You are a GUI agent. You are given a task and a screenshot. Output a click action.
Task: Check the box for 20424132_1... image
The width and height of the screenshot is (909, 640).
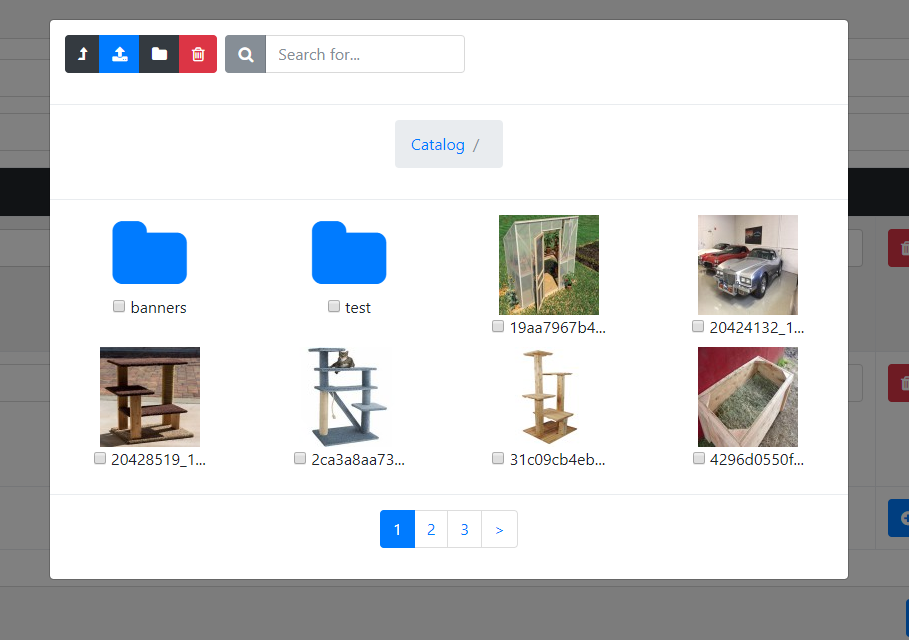click(x=698, y=326)
